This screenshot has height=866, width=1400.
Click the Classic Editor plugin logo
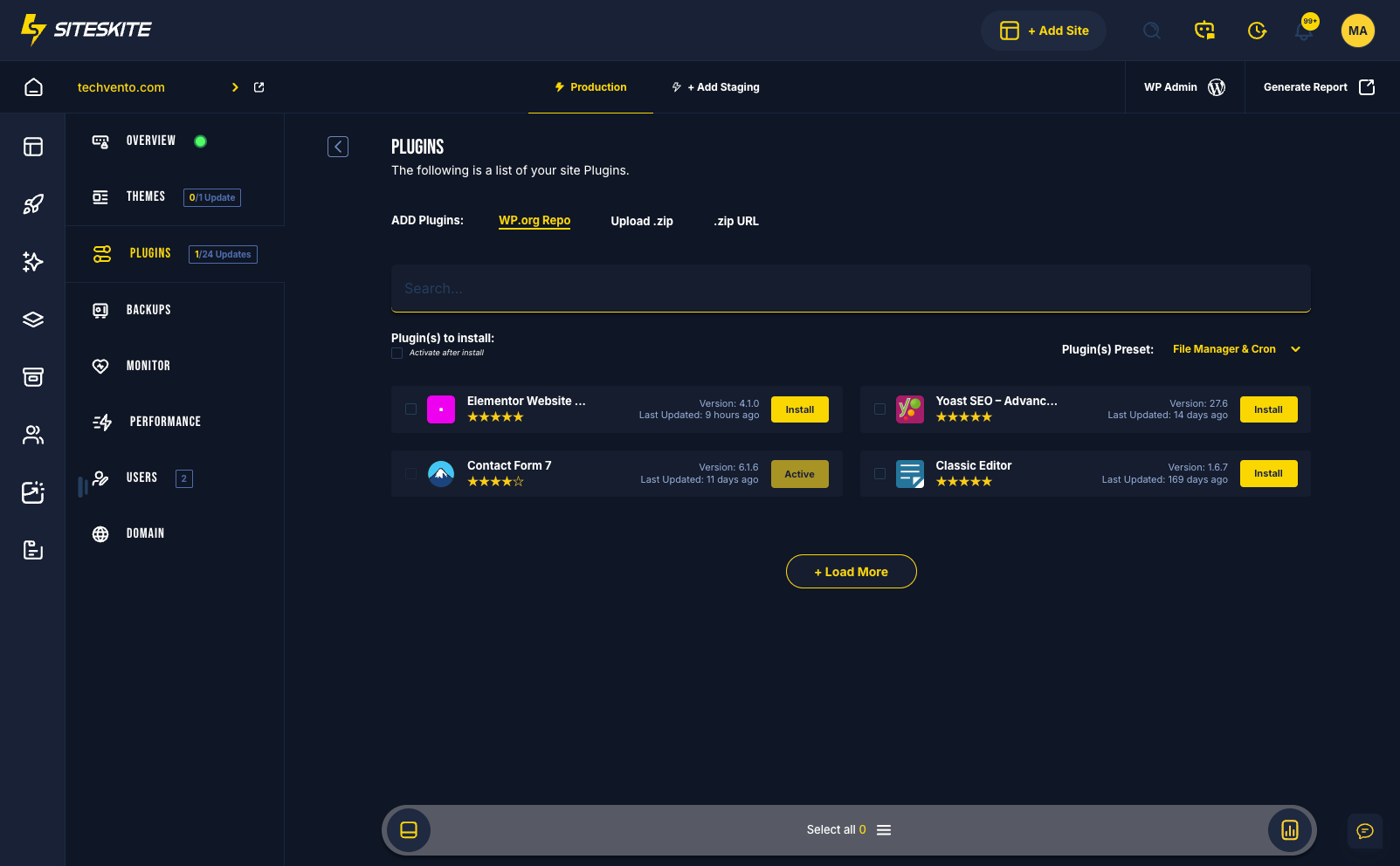[x=910, y=474]
